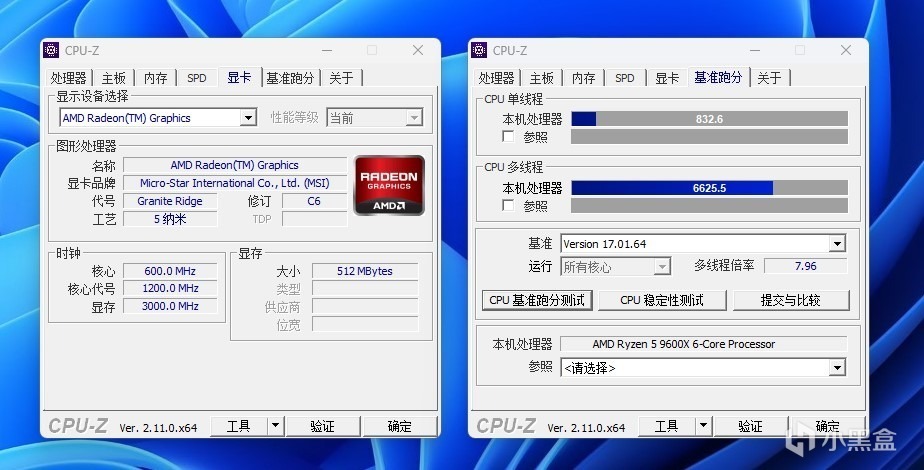This screenshot has width=924, height=470.
Task: Click empty 参照 bar under CPU 单线程
Action: click(710, 137)
